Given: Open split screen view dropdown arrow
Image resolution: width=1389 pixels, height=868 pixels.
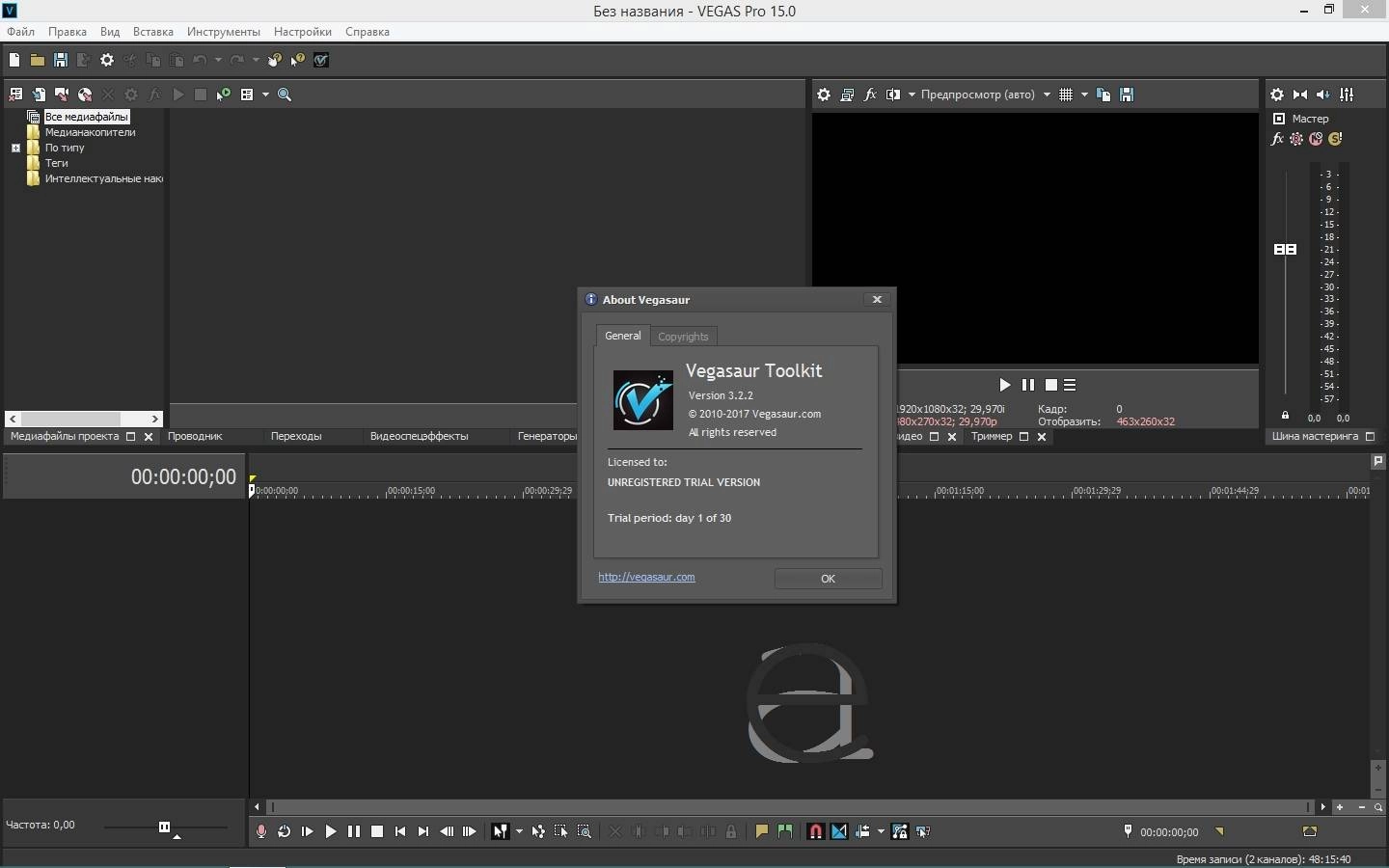Looking at the screenshot, I should tap(912, 95).
